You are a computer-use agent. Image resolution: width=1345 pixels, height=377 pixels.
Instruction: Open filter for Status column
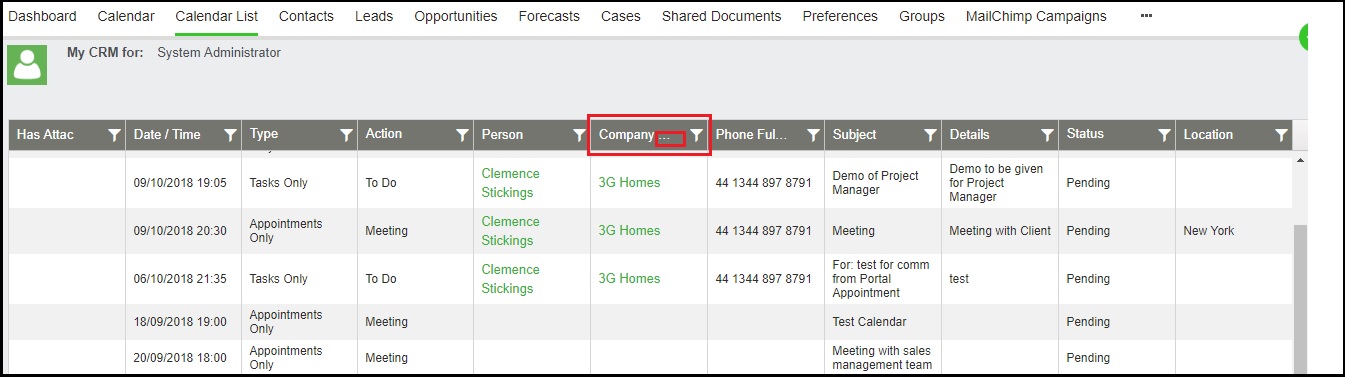(1165, 135)
